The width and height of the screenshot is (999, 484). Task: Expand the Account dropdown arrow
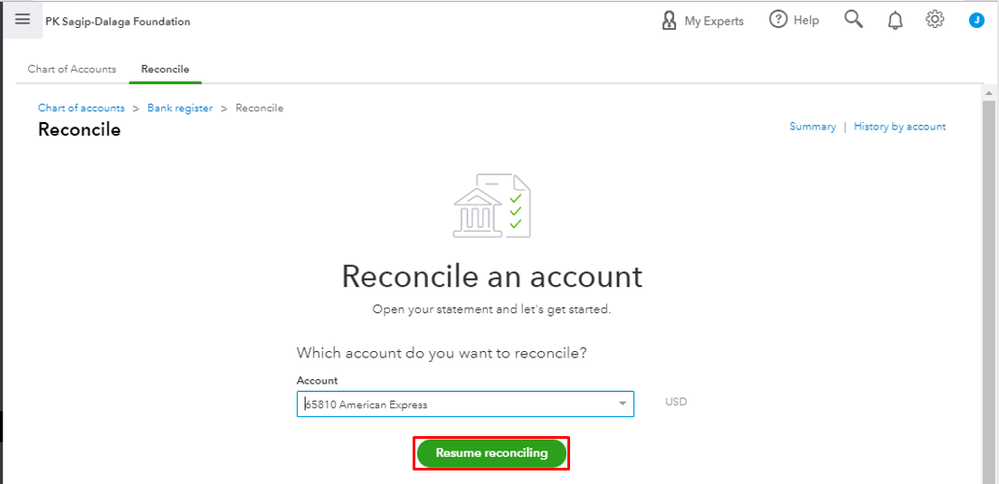coord(623,404)
